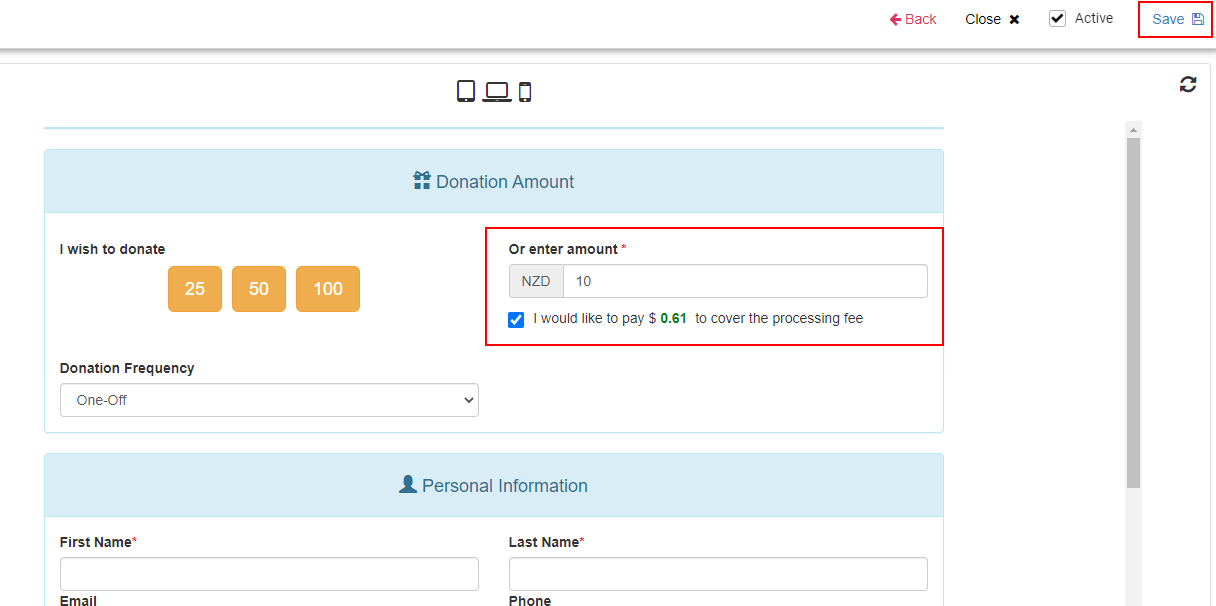Click the vertical scrollbar thumb
Image resolution: width=1216 pixels, height=606 pixels.
[x=1133, y=313]
